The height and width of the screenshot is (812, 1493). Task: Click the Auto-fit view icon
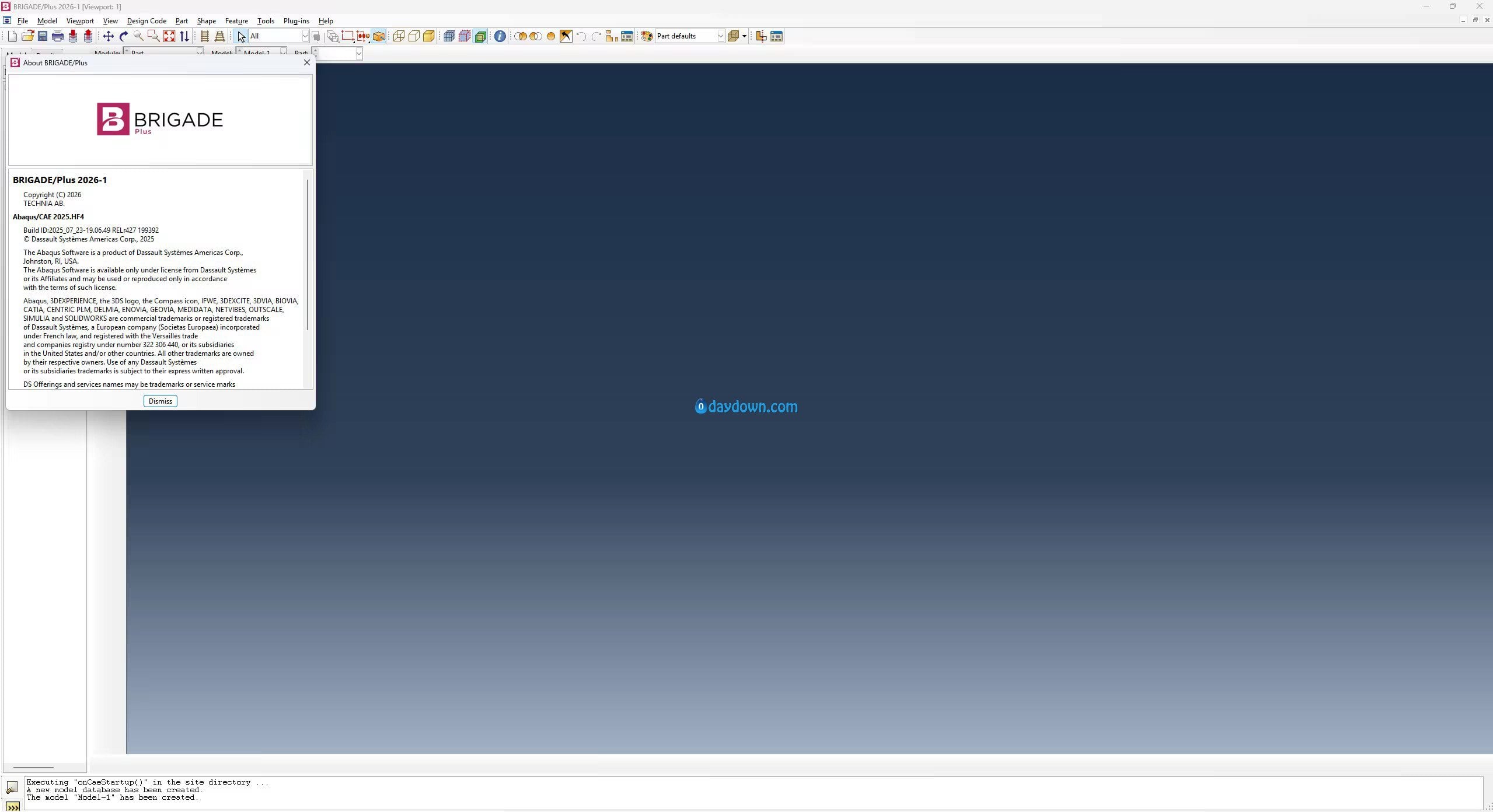point(169,36)
